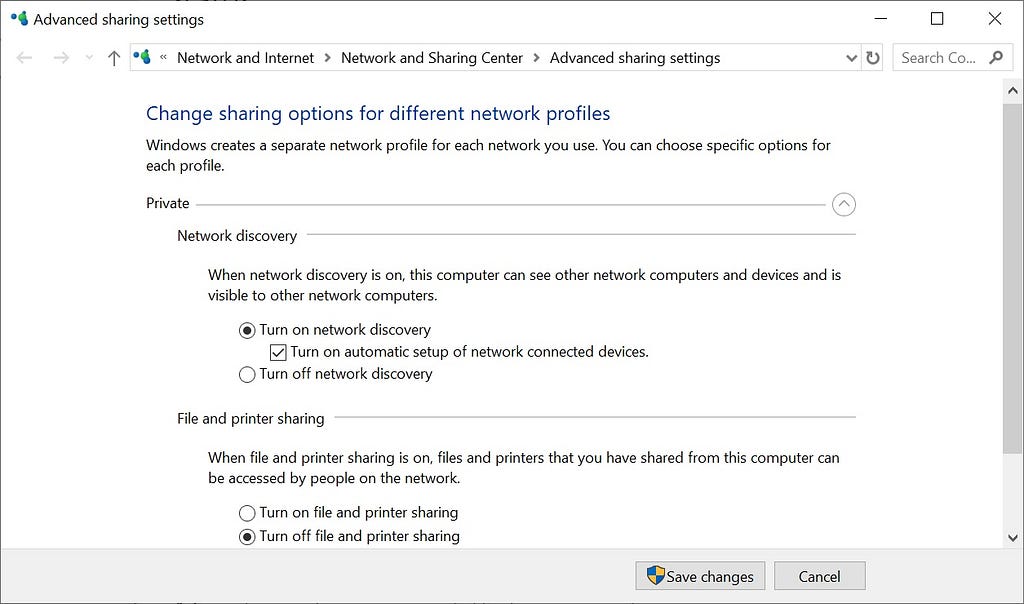Open address bar history dropdown
The image size is (1024, 604).
pos(852,58)
